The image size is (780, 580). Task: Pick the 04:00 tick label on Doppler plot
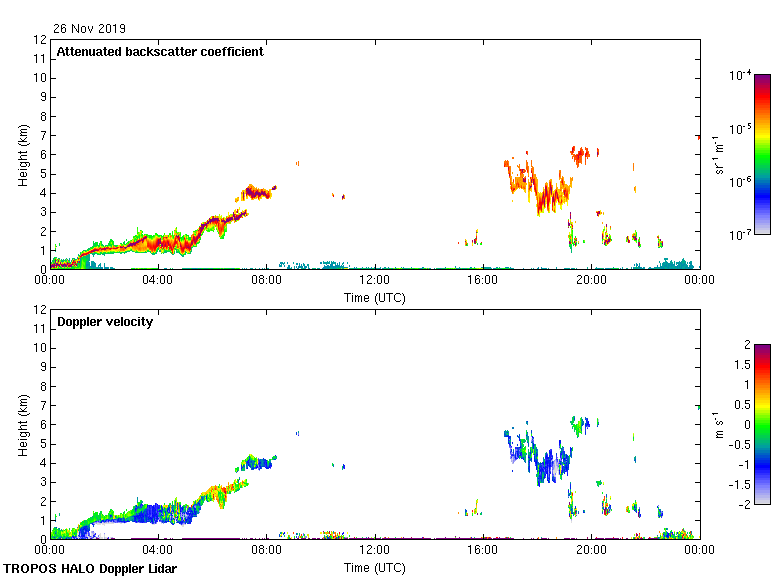(158, 551)
